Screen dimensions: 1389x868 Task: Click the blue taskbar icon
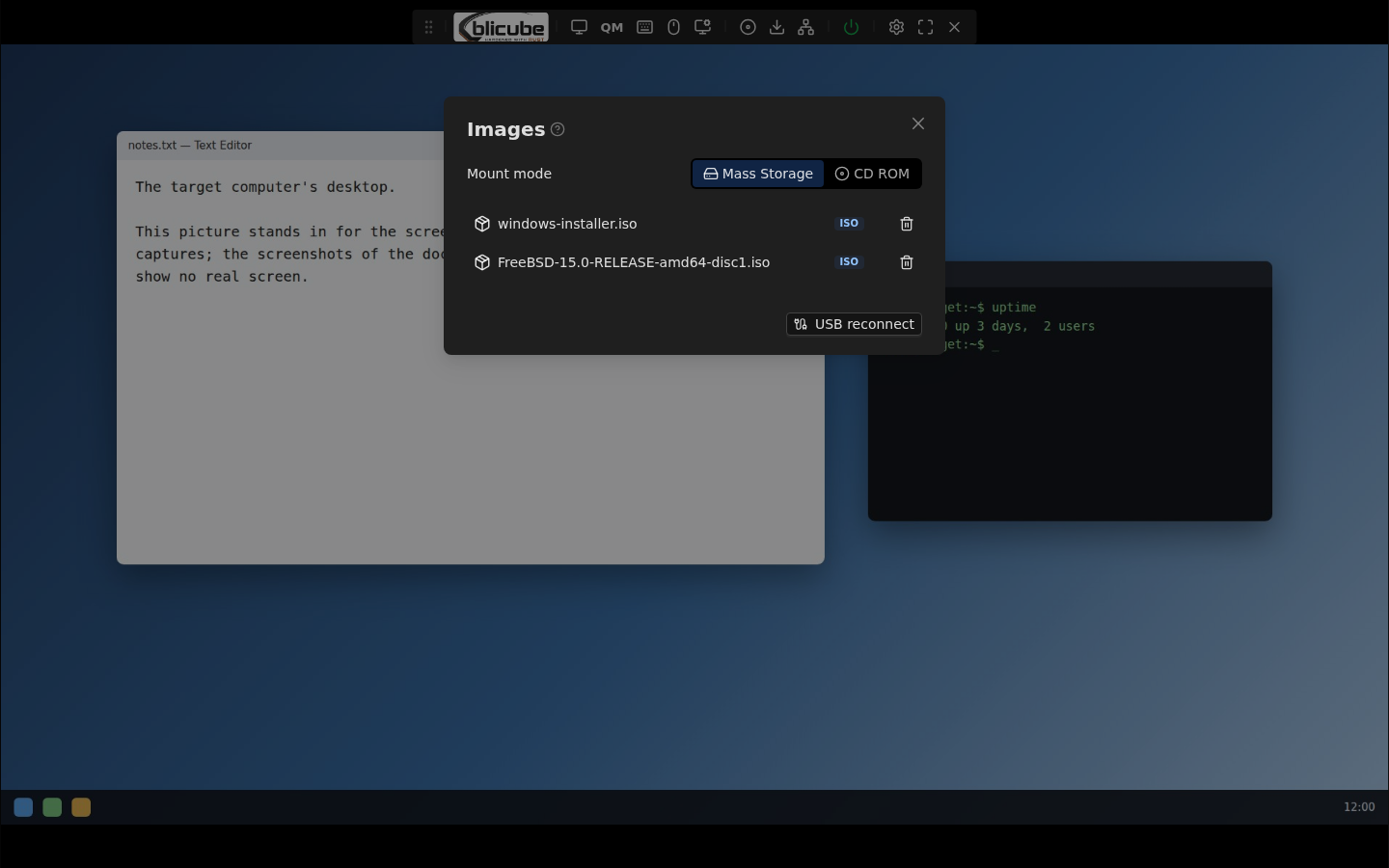23,807
